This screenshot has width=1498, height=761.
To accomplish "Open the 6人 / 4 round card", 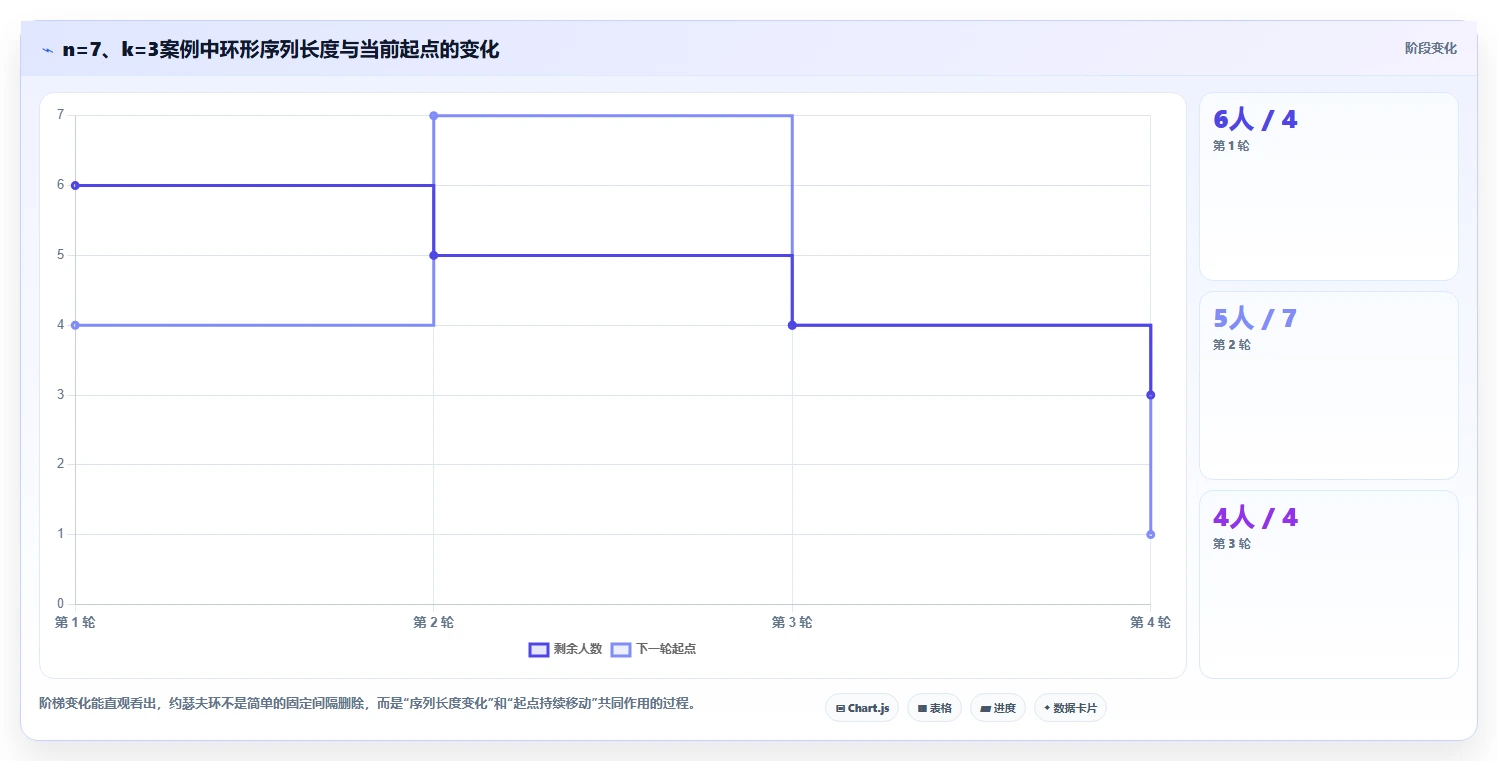I will (x=1328, y=186).
